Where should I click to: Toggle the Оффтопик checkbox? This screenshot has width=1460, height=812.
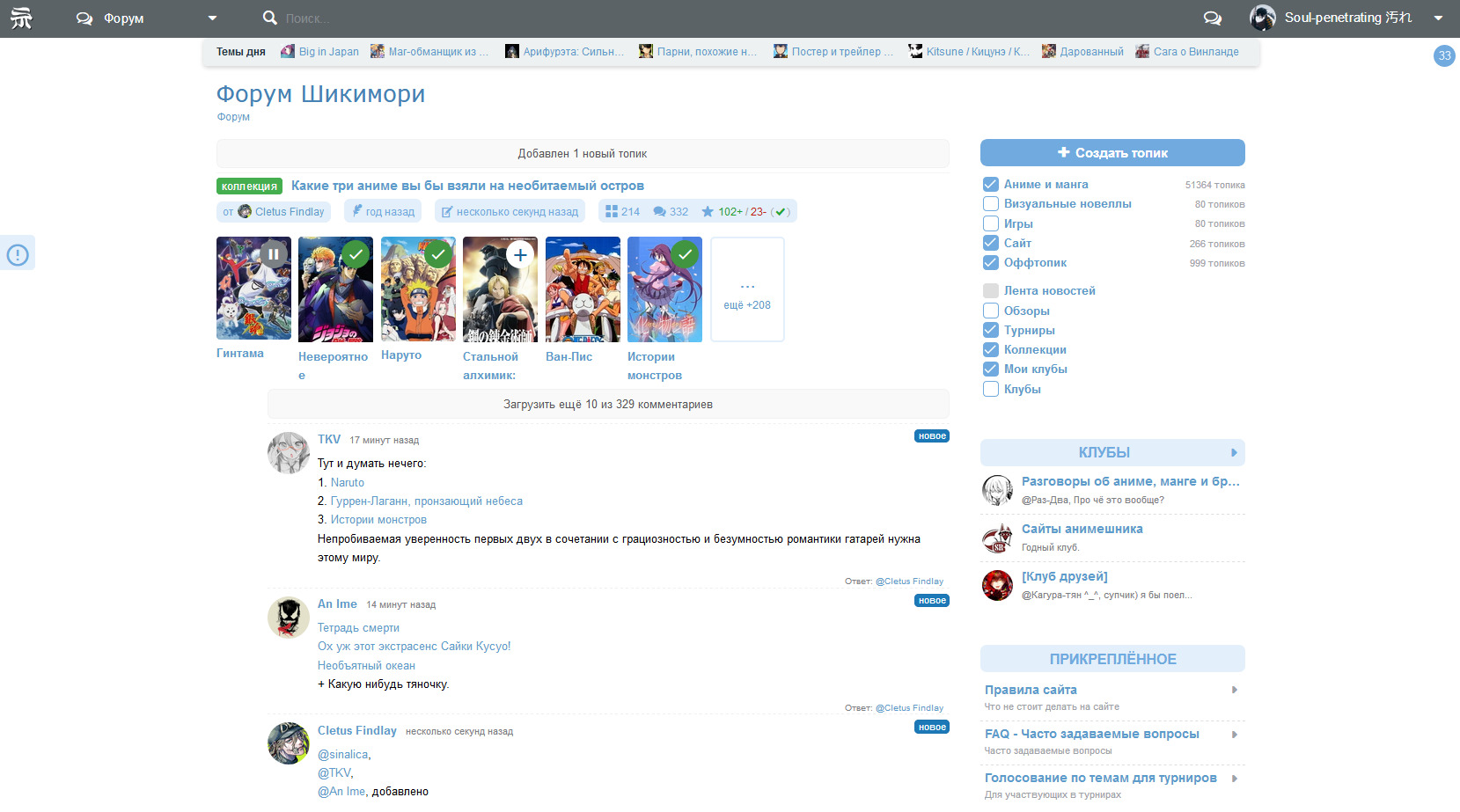tap(990, 262)
